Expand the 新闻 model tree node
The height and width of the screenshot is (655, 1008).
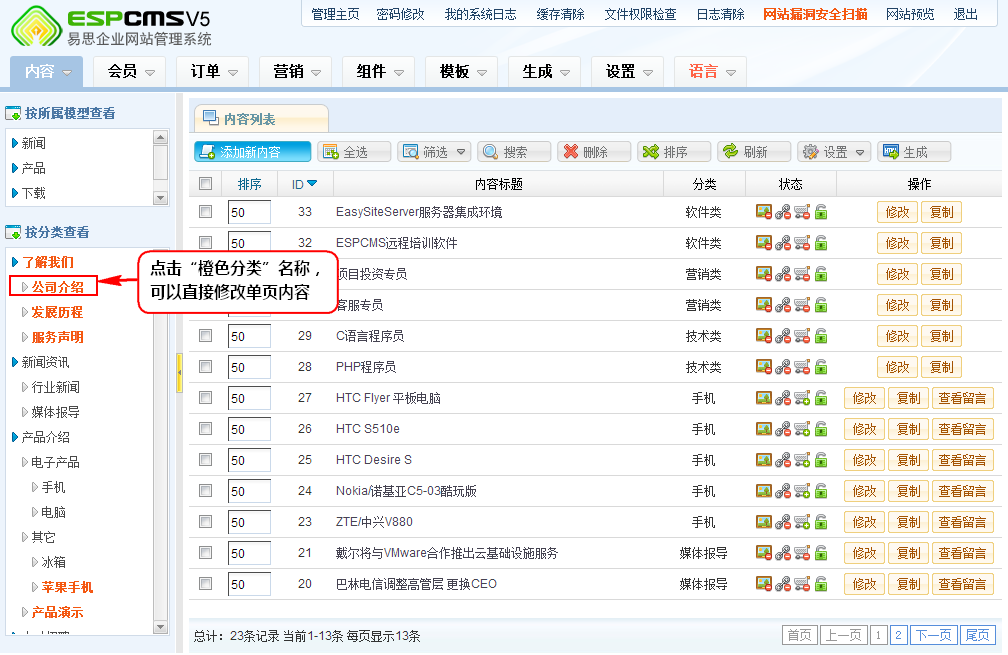point(15,143)
